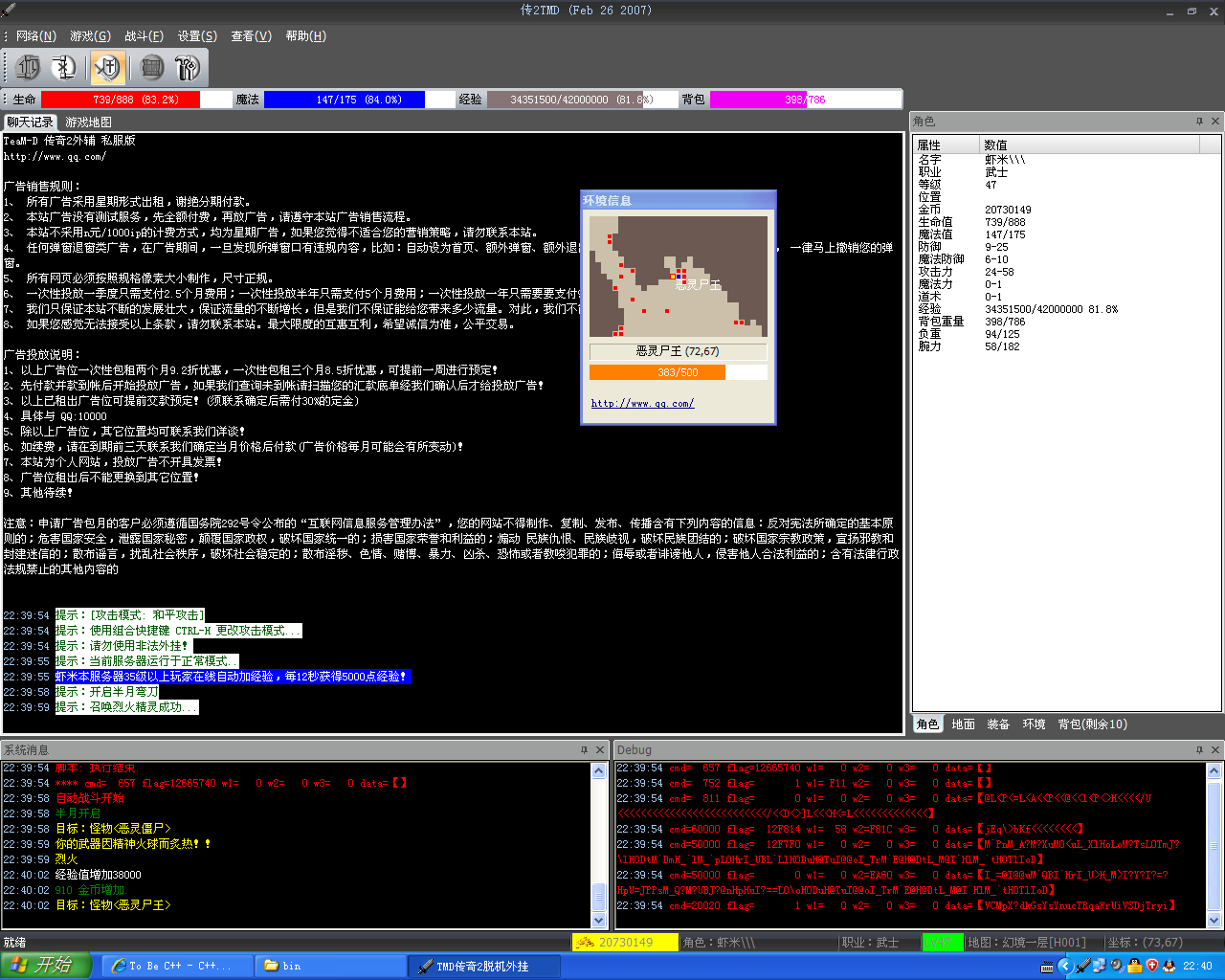Close the Debug panel
Viewport: 1225px width, 980px height.
pyautogui.click(x=1215, y=749)
